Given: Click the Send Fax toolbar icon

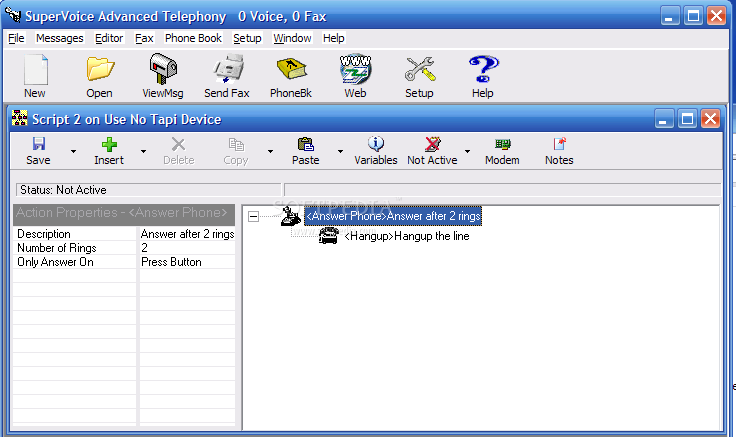Looking at the screenshot, I should point(228,69).
